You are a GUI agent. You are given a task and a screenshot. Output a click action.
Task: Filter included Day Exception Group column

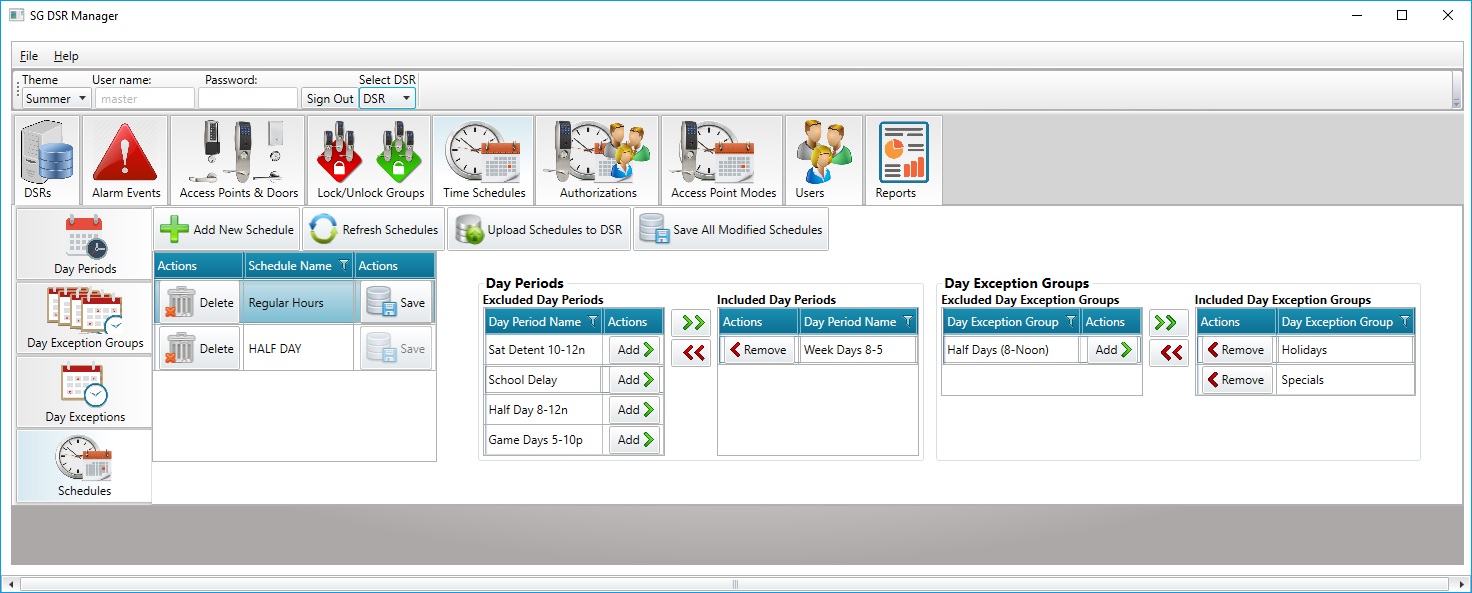1405,321
